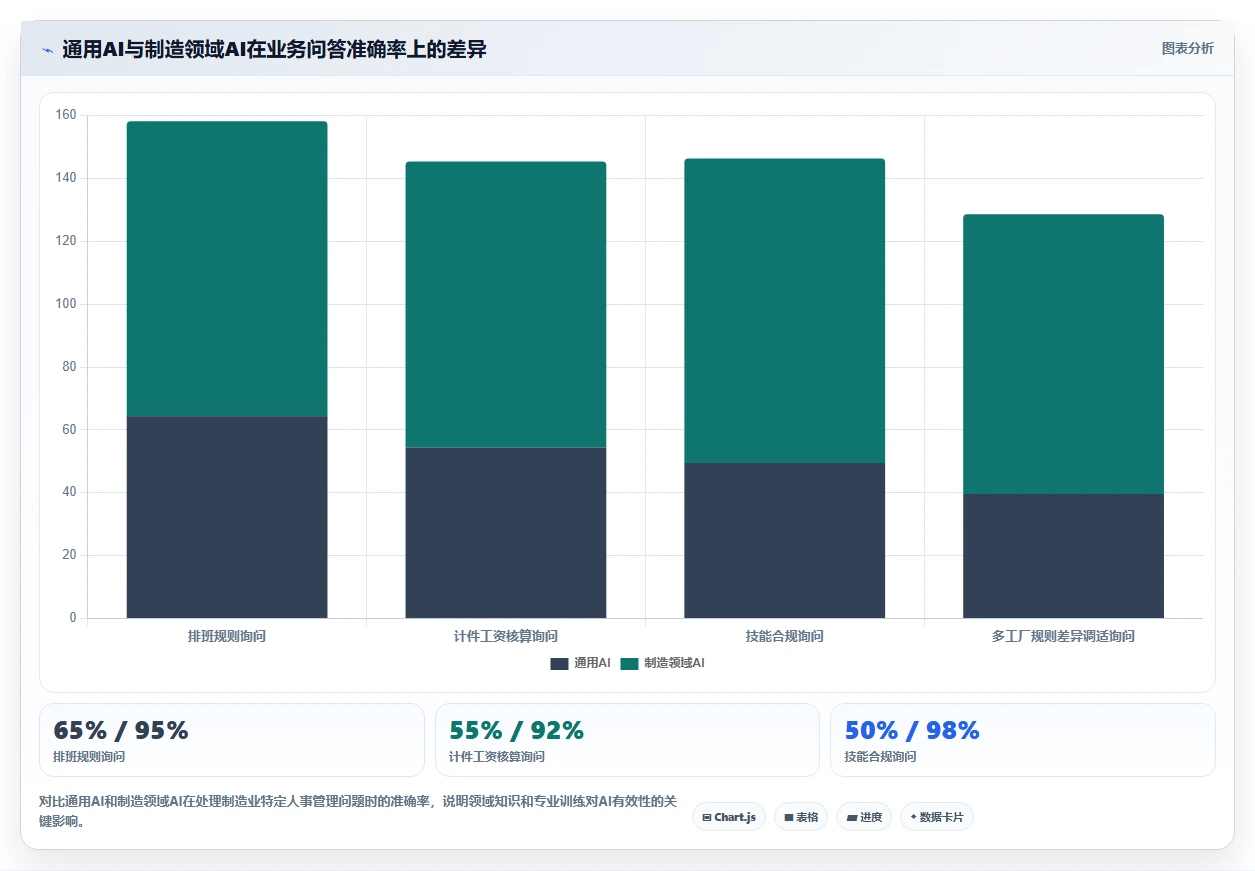Screen dimensions: 1255x871
Task: Click the 通用AI legend label
Action: coord(591,663)
